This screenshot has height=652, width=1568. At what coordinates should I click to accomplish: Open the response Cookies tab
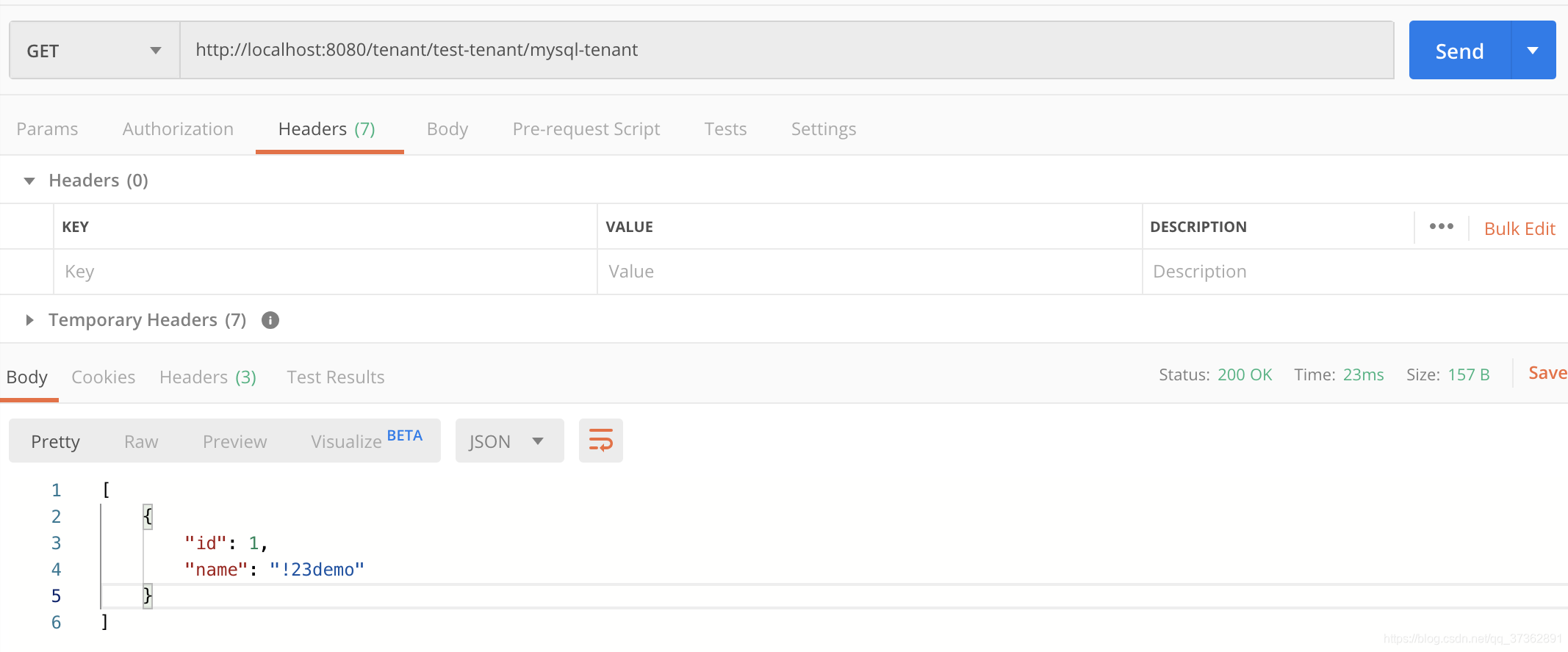tap(104, 377)
